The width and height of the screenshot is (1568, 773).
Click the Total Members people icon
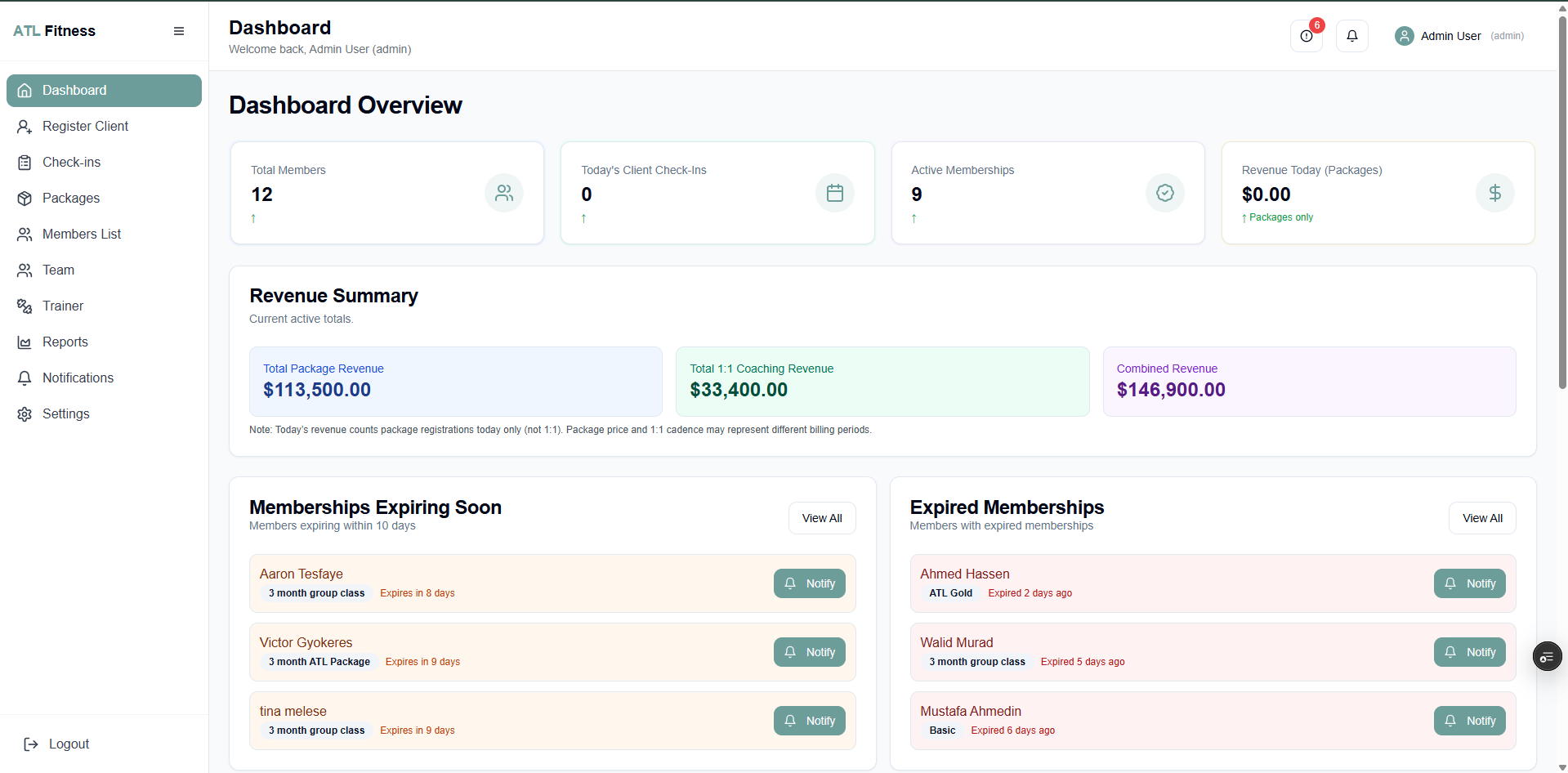tap(504, 193)
